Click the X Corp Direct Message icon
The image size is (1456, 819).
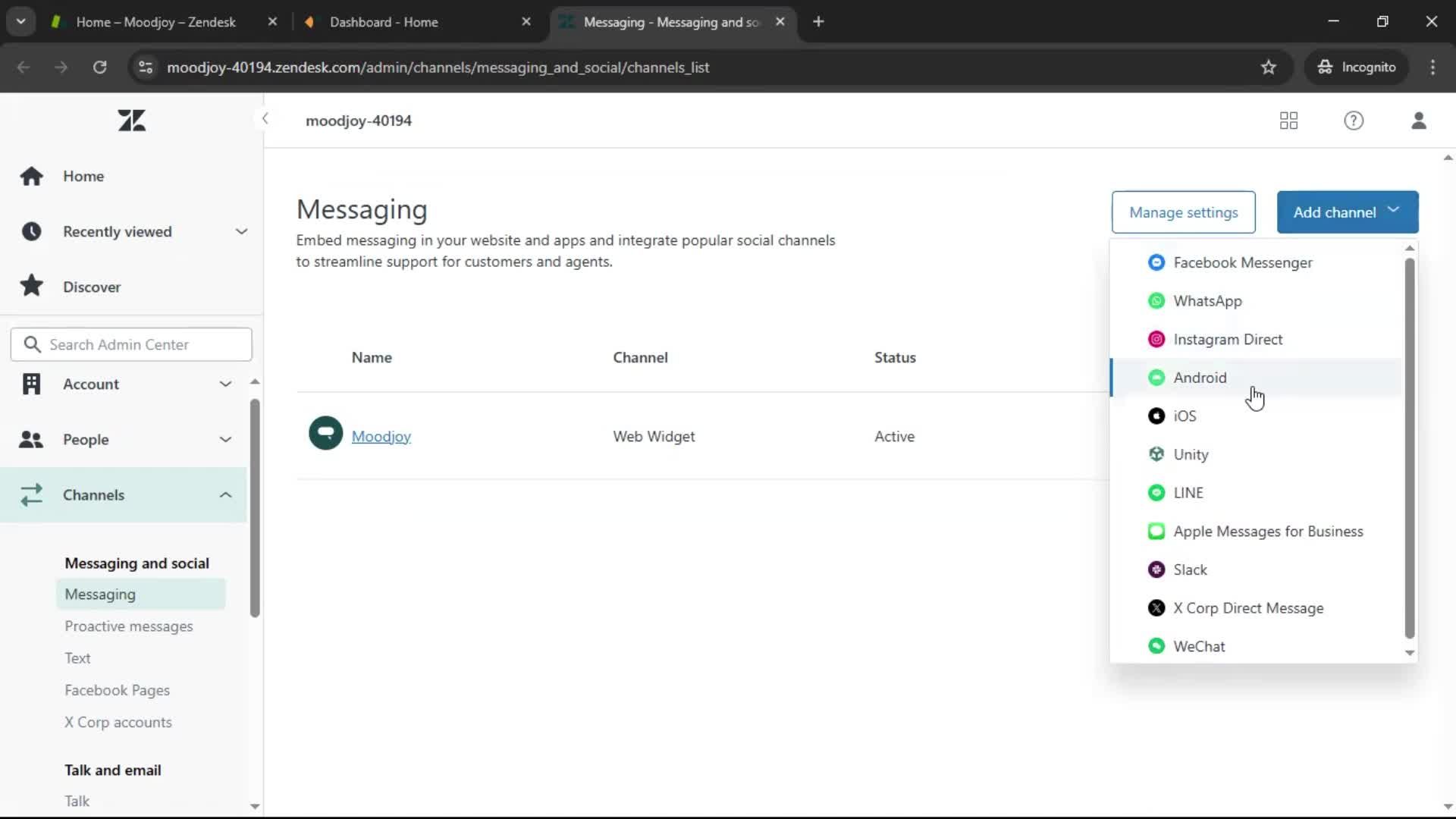point(1156,608)
